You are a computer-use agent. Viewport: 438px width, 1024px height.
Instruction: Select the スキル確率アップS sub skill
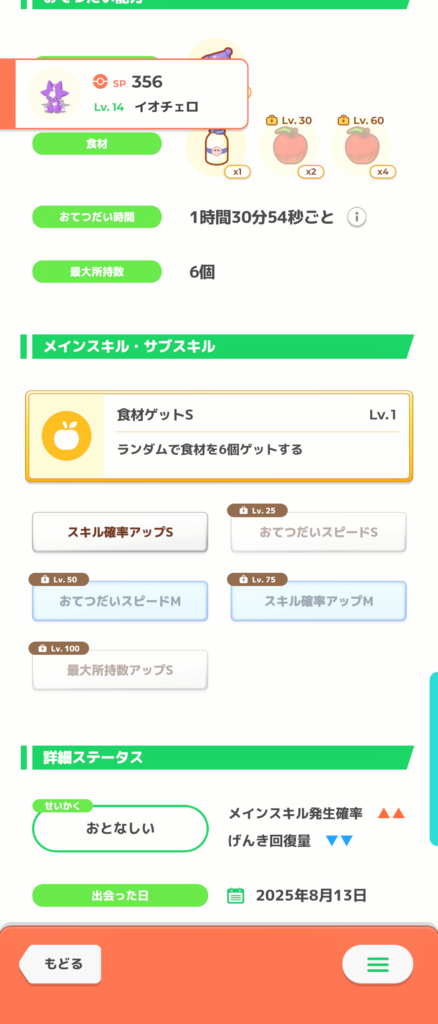point(120,532)
